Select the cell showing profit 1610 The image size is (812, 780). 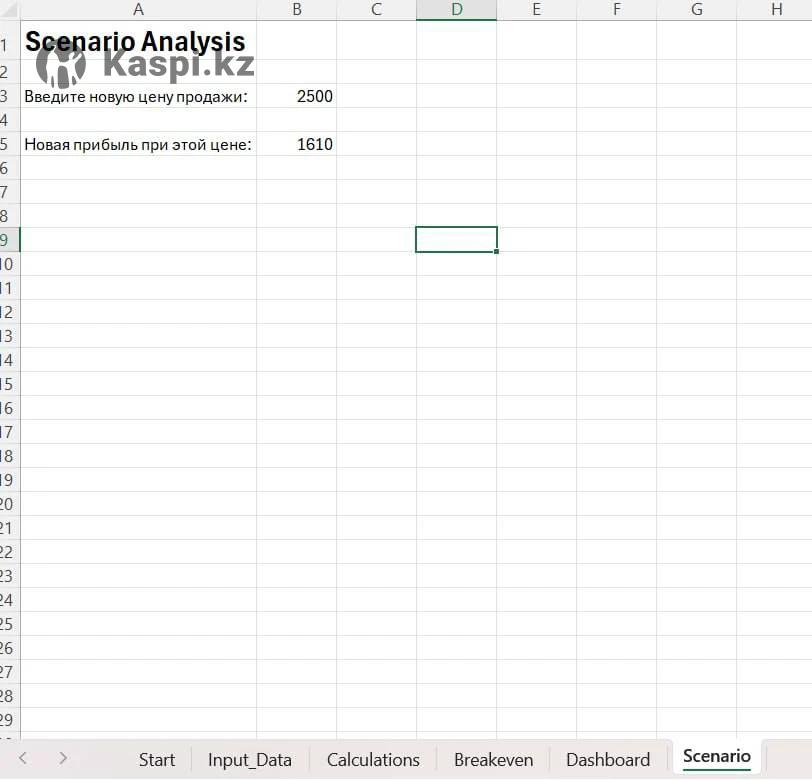coord(297,144)
